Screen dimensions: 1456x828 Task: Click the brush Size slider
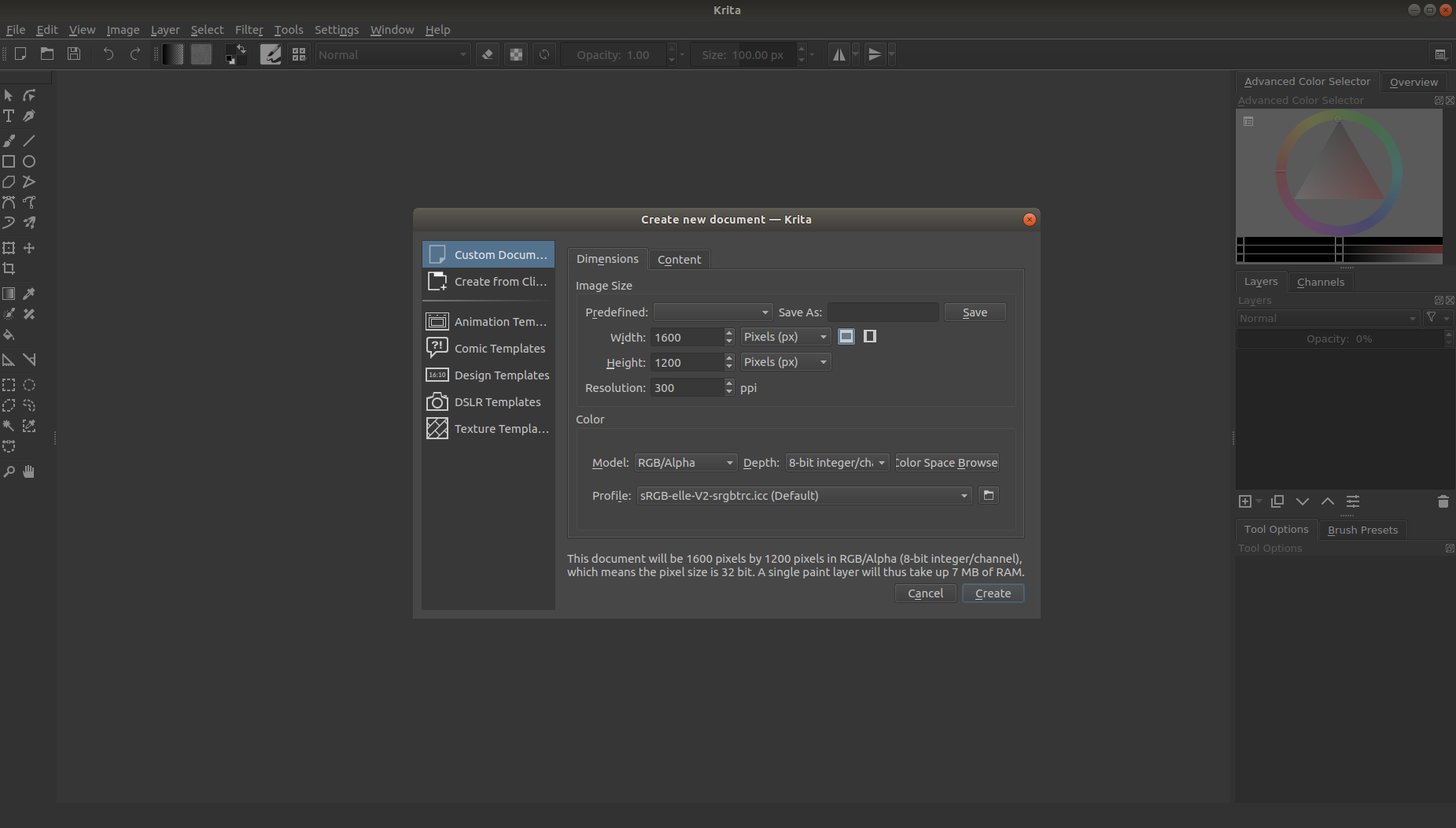pyautogui.click(x=743, y=55)
